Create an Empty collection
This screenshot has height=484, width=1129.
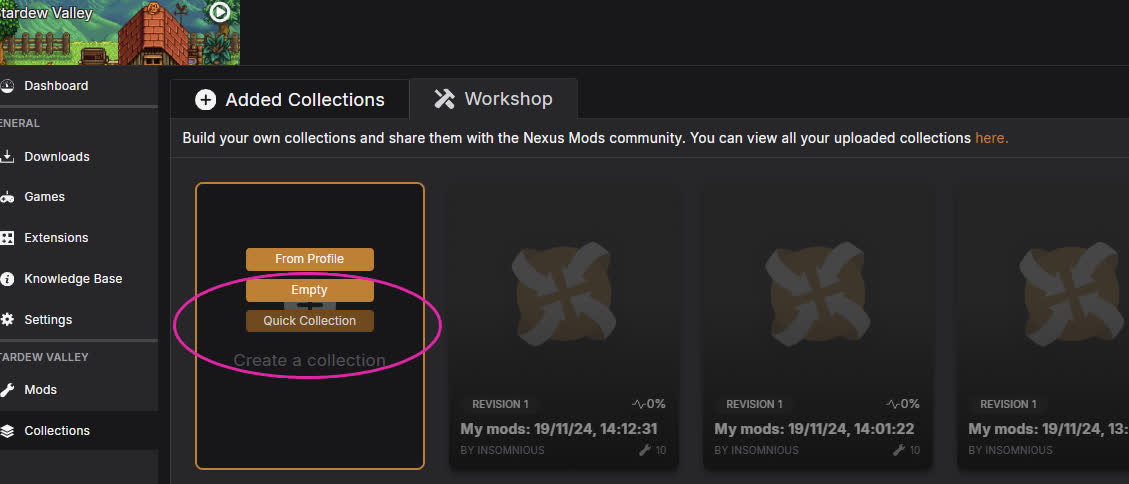(310, 290)
